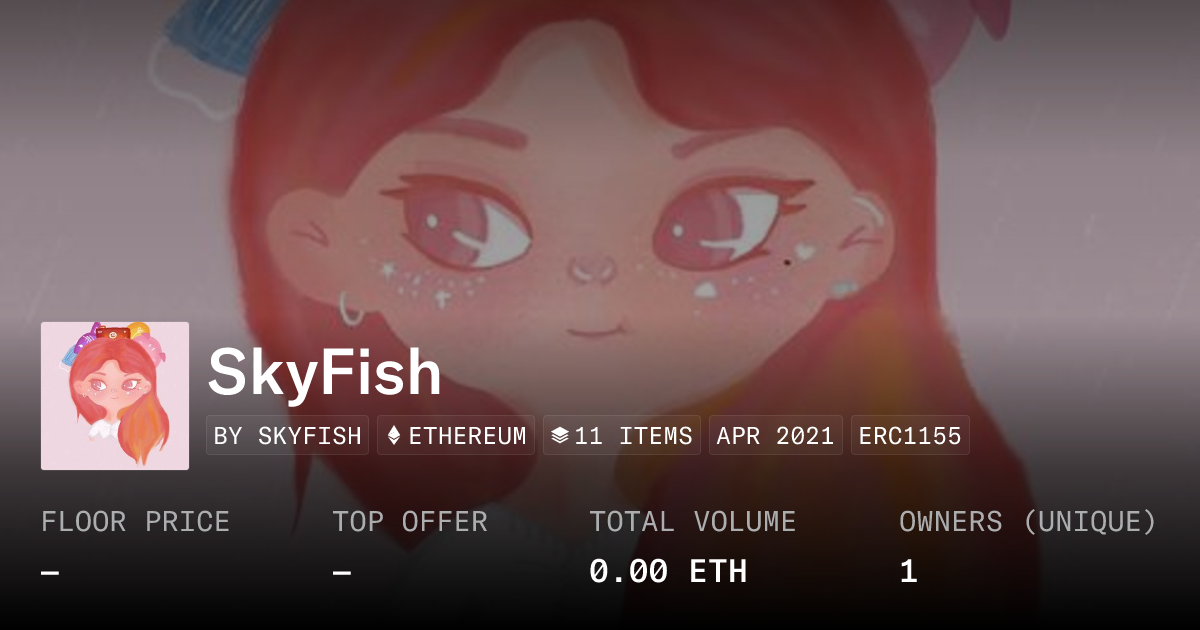The image size is (1200, 630).
Task: Click the OWNERS (UNIQUE) label
Action: (x=1028, y=522)
